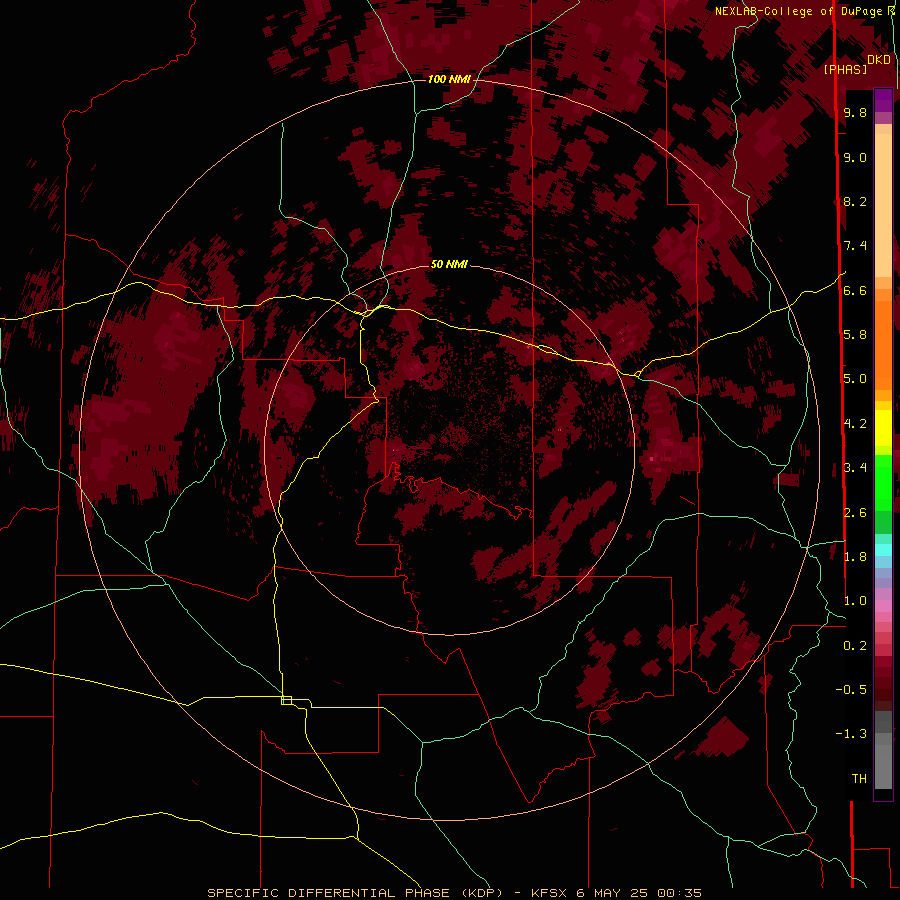Screen dimensions: 900x900
Task: Click the 7.4 color scale value
Action: click(x=855, y=246)
